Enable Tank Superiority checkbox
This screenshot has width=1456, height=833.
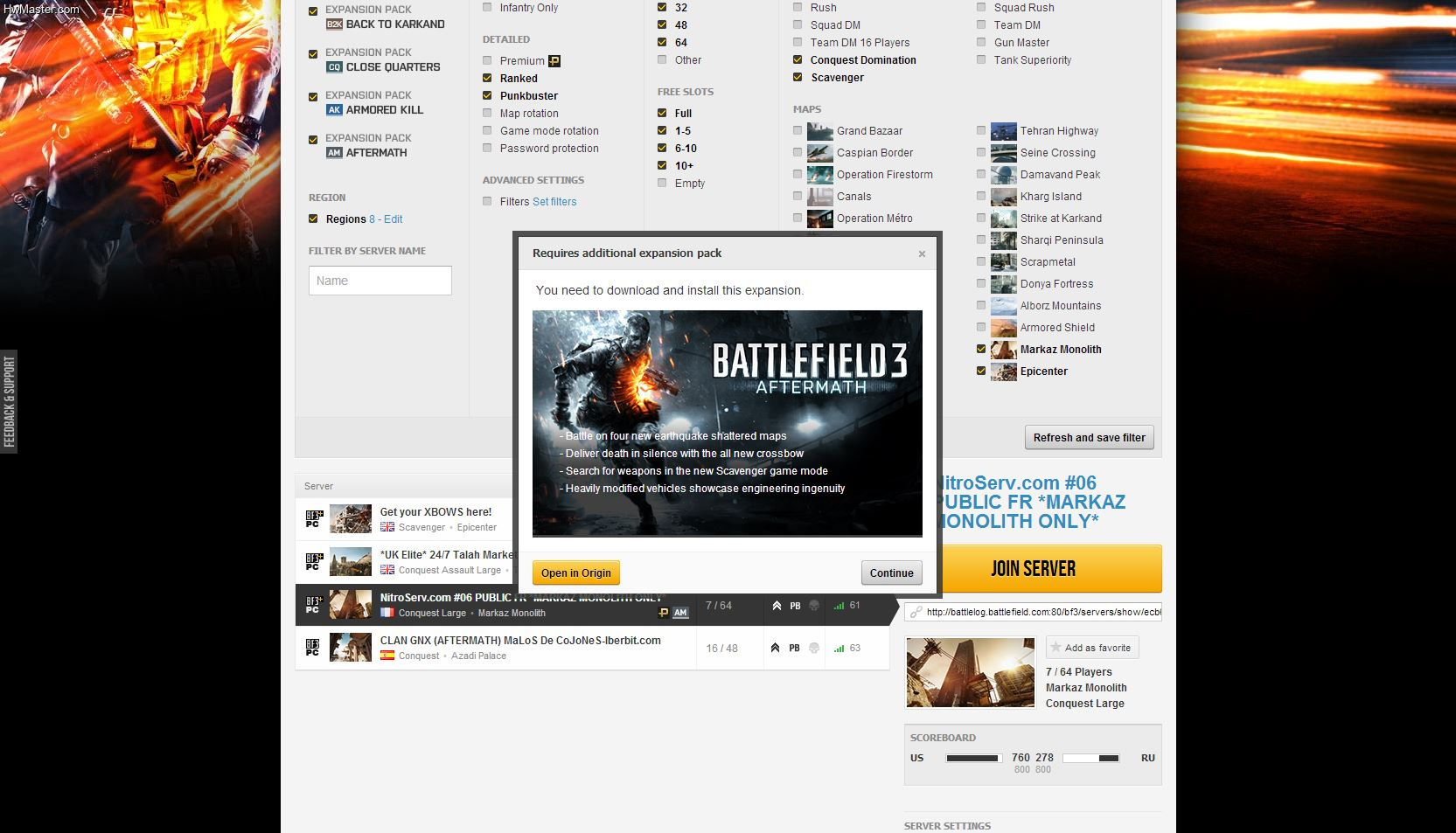pos(981,59)
